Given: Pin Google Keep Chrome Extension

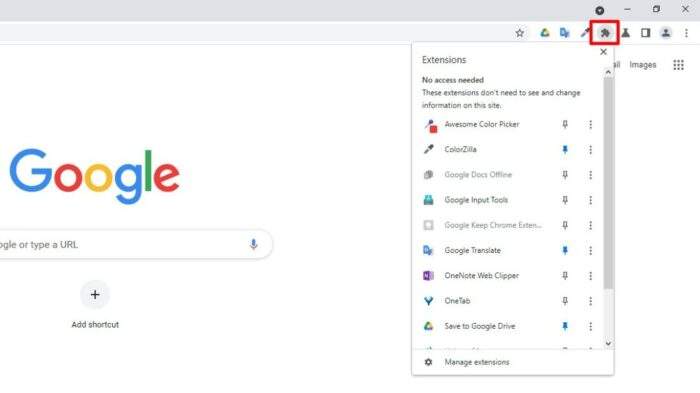Looking at the screenshot, I should pyautogui.click(x=565, y=225).
